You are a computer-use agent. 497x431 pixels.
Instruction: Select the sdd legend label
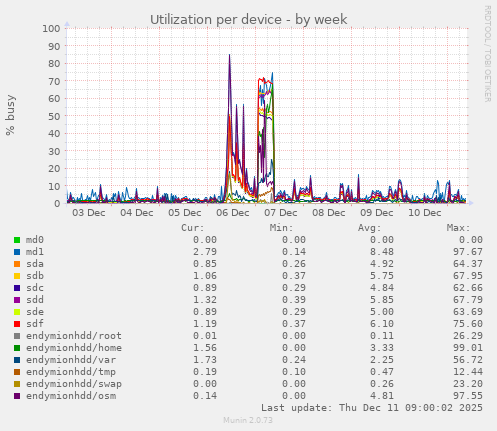click(35, 300)
